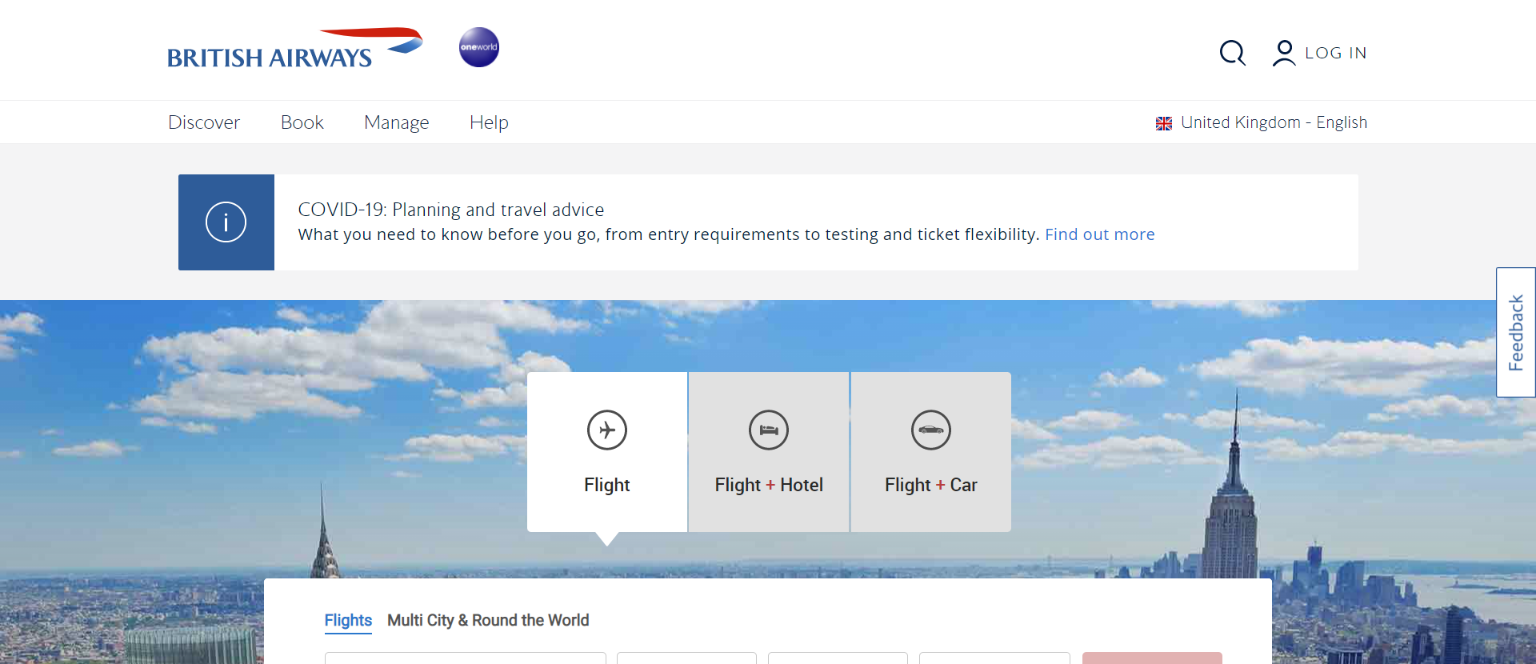
Task: Open the oneworld alliance logo
Action: point(479,47)
